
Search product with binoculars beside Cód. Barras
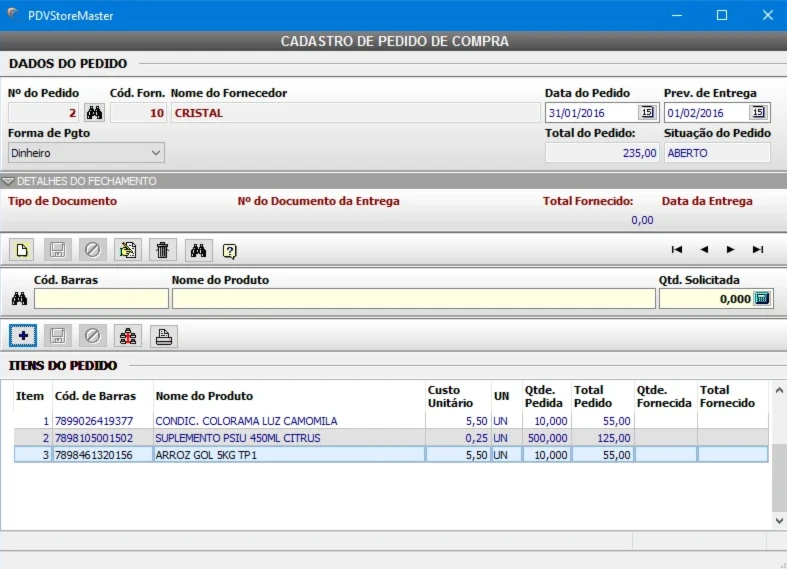[19, 299]
